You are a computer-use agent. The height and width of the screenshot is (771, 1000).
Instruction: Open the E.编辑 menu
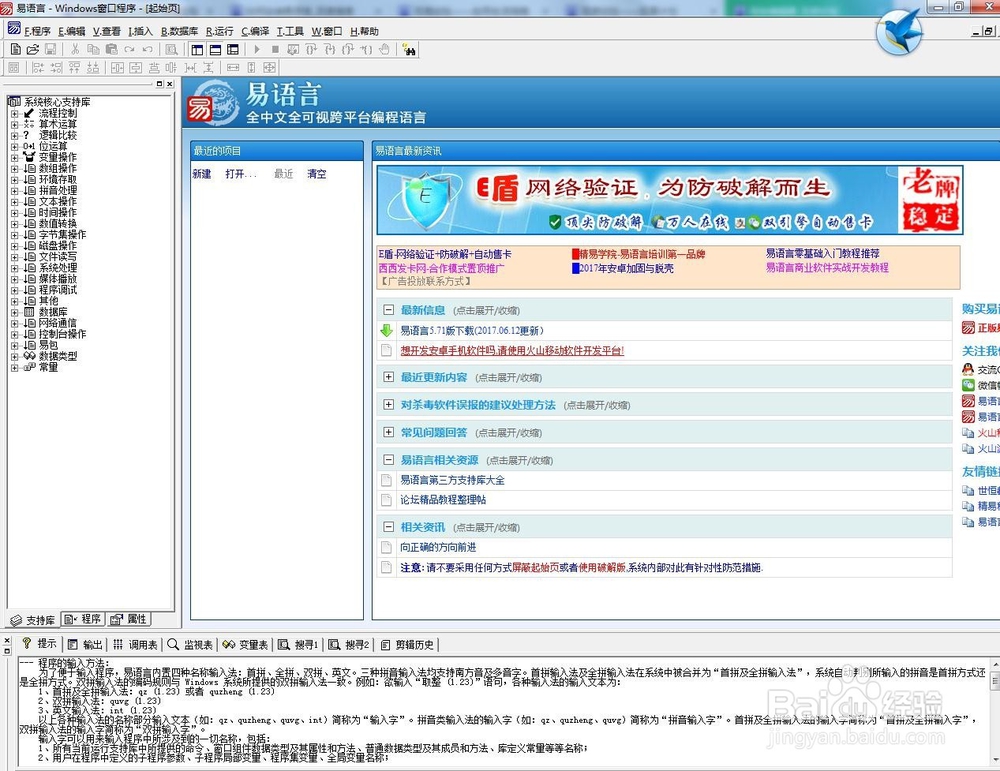coord(71,31)
